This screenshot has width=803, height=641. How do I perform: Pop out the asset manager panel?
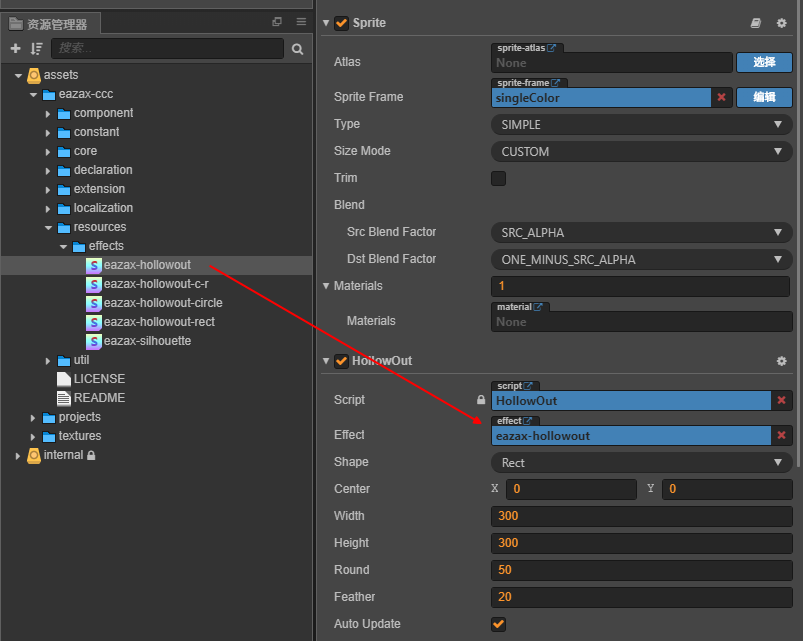[x=277, y=22]
